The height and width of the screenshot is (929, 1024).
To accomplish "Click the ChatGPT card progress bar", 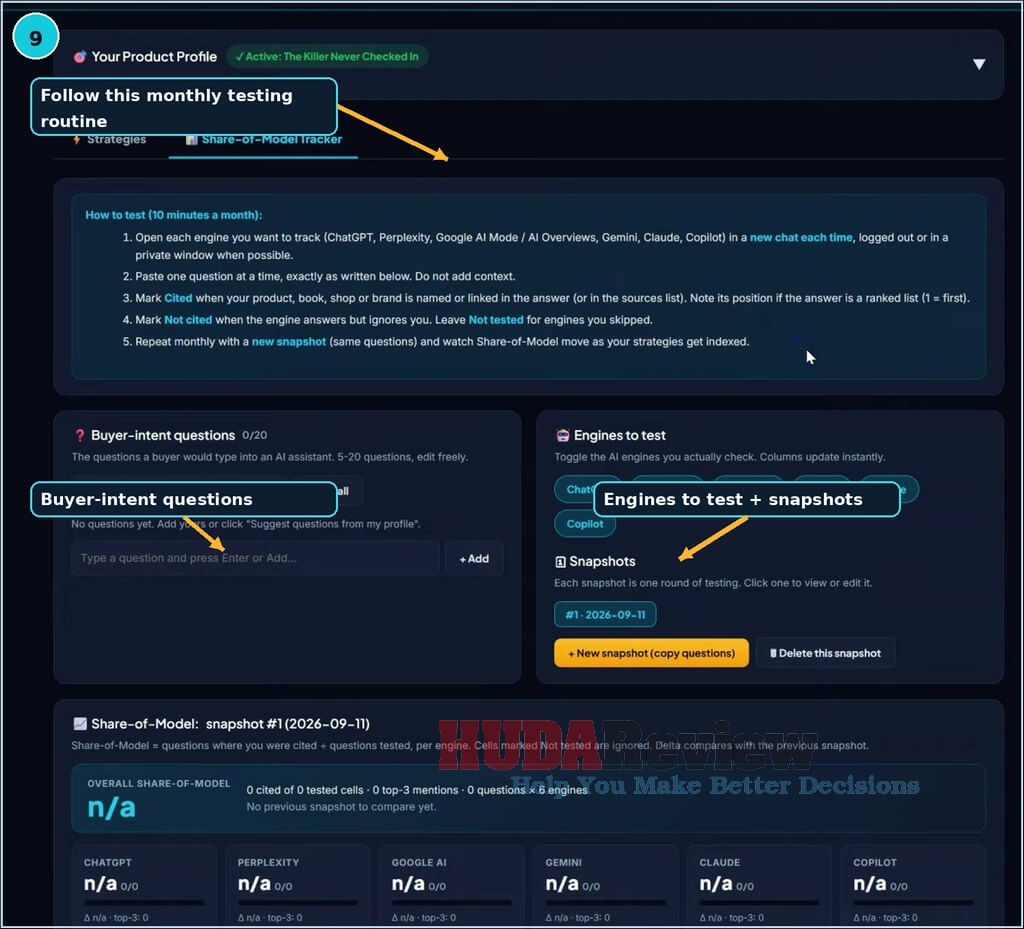I will tap(144, 903).
